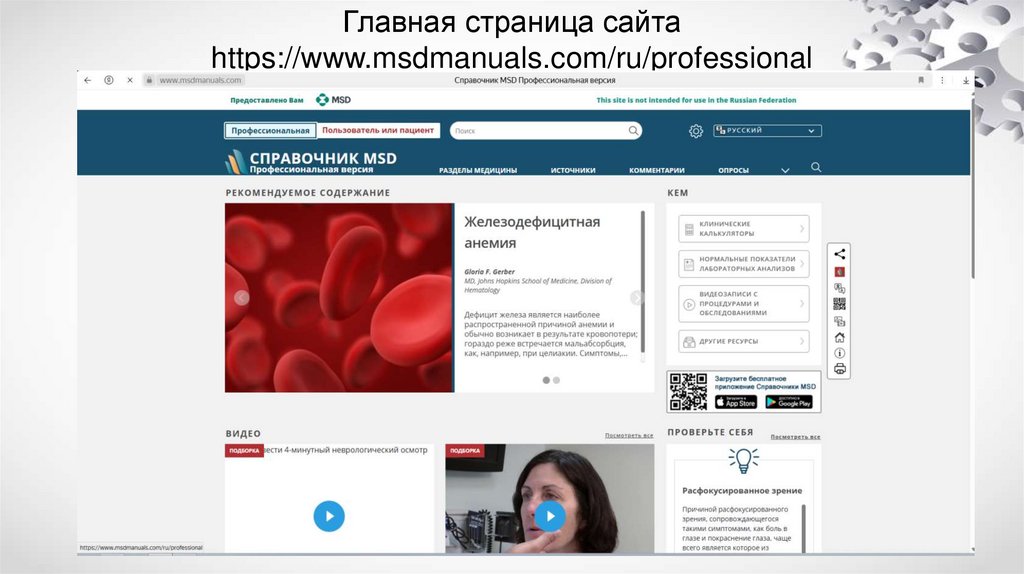
Task: Open browser downloads arrow icon
Action: [x=965, y=80]
